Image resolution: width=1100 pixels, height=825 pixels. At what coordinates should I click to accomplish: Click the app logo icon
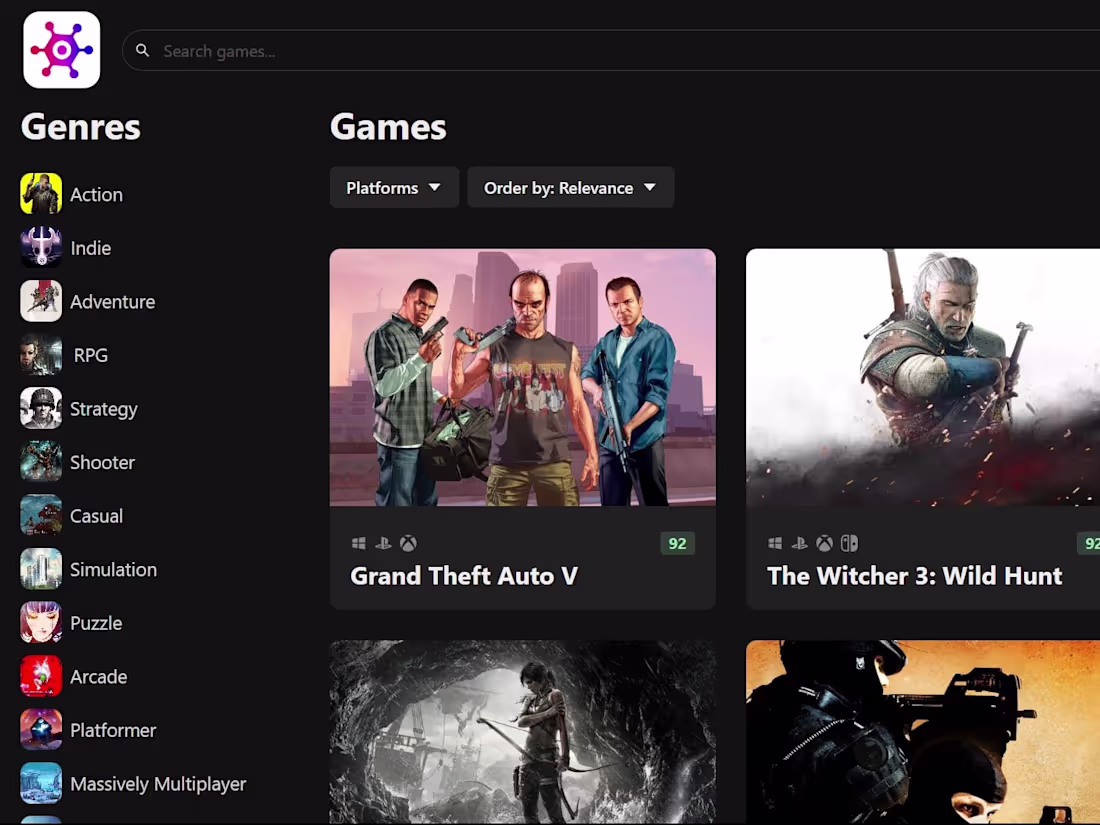click(x=61, y=49)
